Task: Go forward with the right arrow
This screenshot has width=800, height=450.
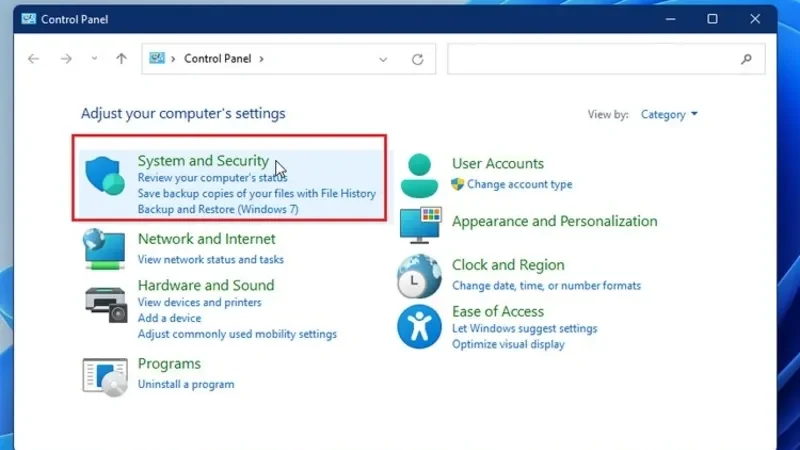Action: (66, 59)
